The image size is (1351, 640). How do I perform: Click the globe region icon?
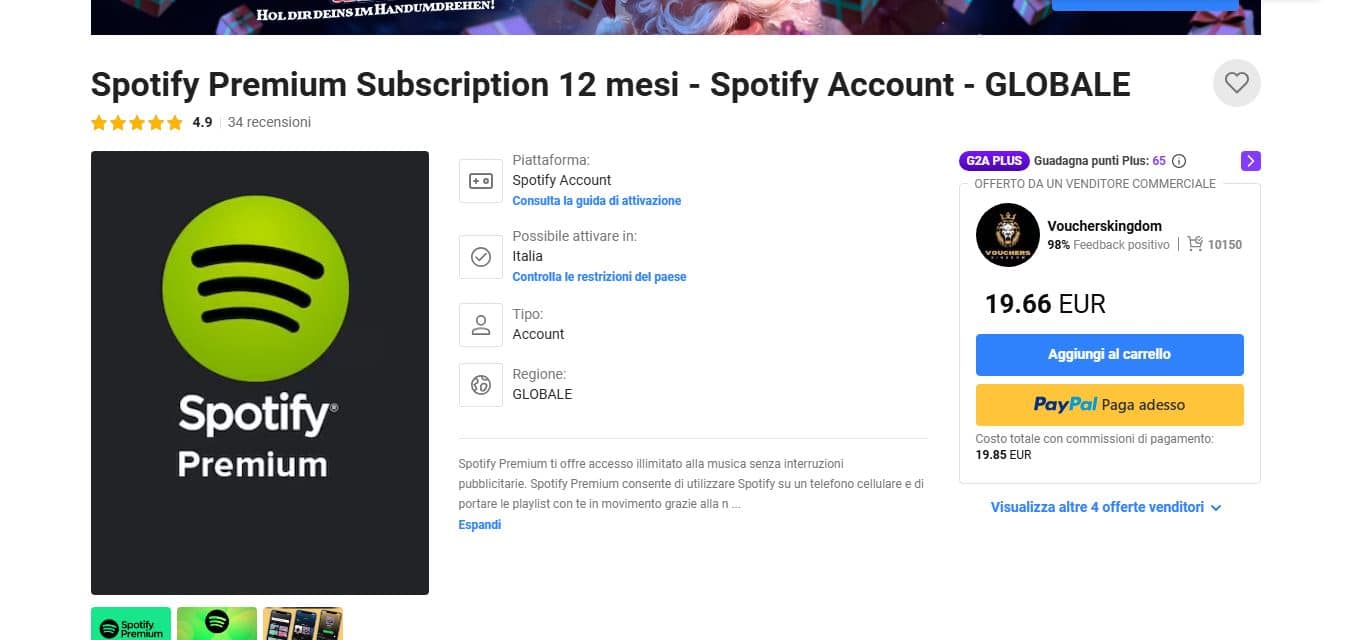coord(480,385)
